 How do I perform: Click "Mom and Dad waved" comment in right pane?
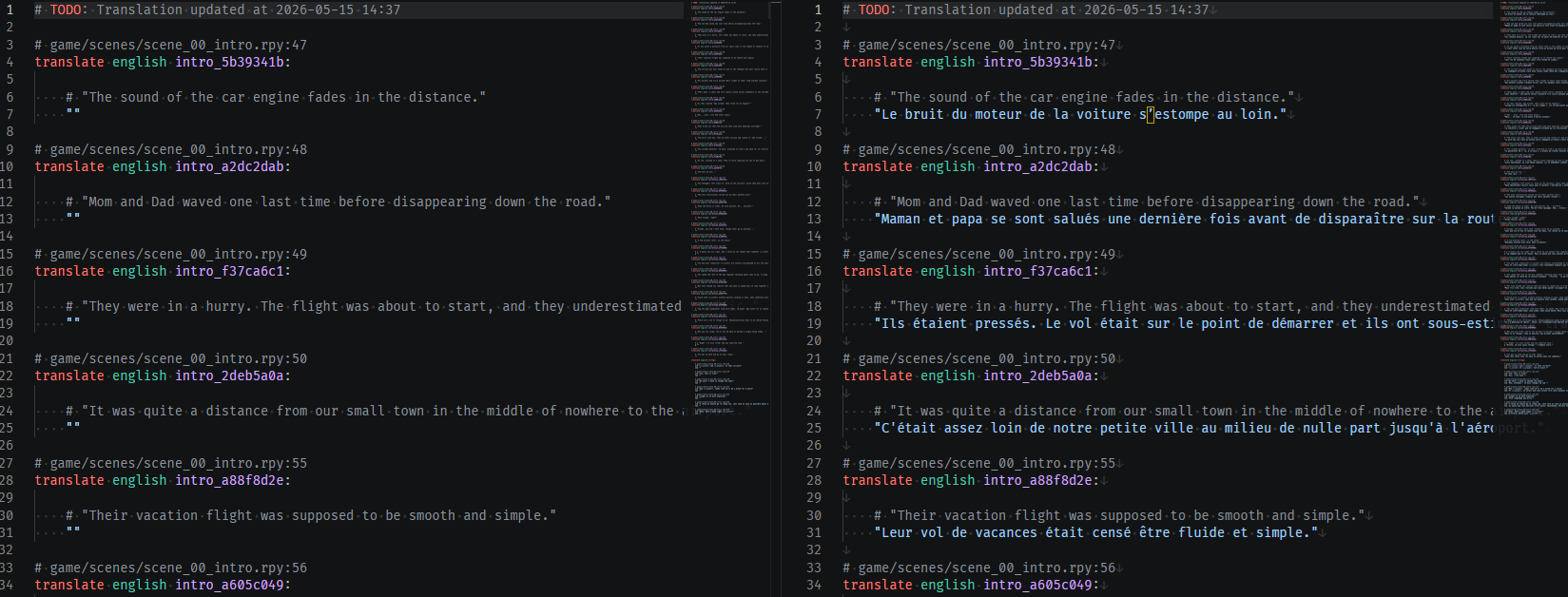(1147, 202)
